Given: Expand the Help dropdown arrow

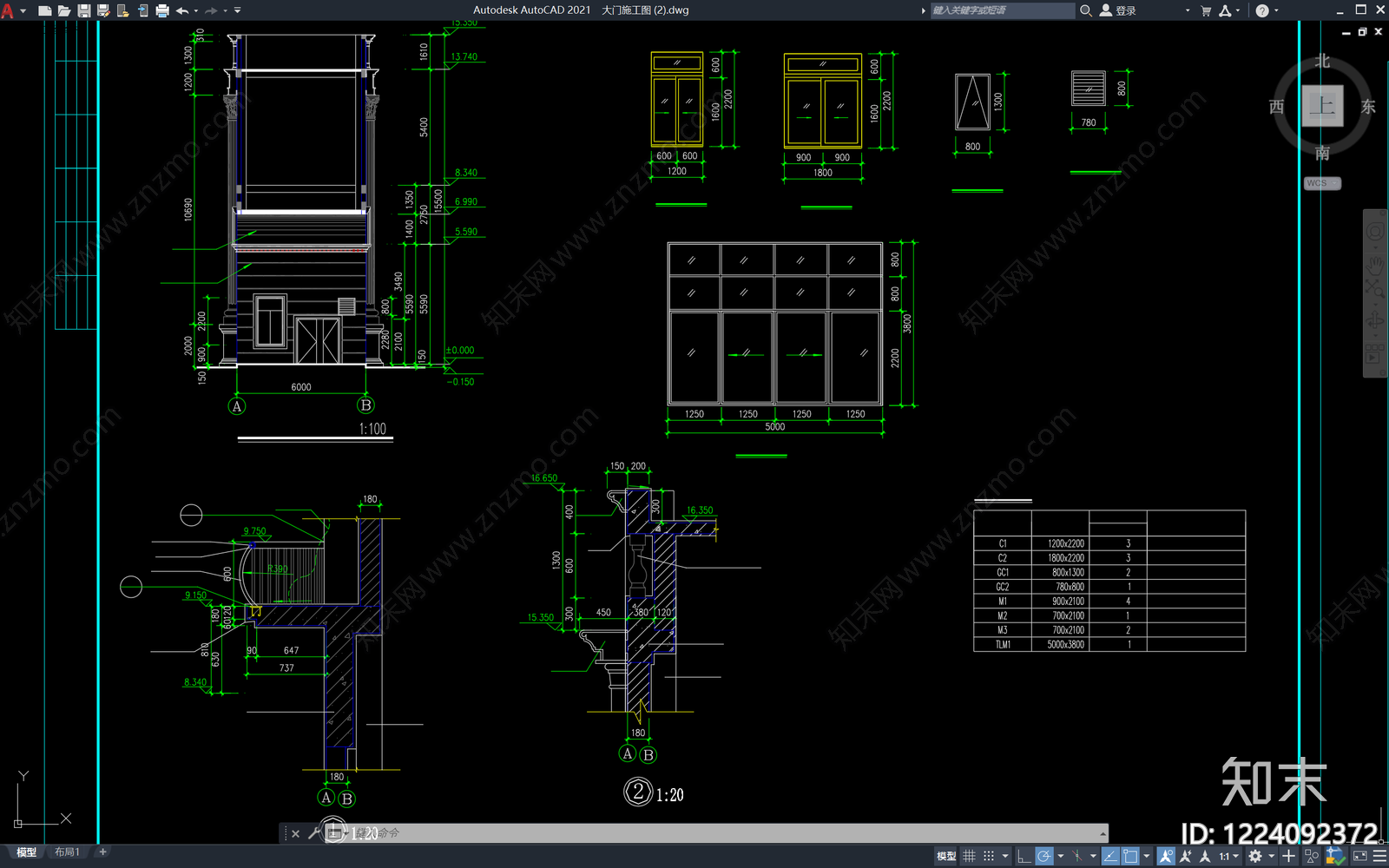Looking at the screenshot, I should coord(1276,10).
